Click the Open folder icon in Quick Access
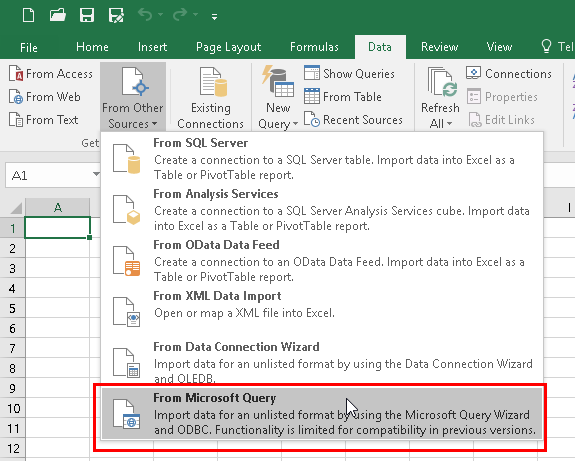Image resolution: width=575 pixels, height=461 pixels. click(x=58, y=16)
